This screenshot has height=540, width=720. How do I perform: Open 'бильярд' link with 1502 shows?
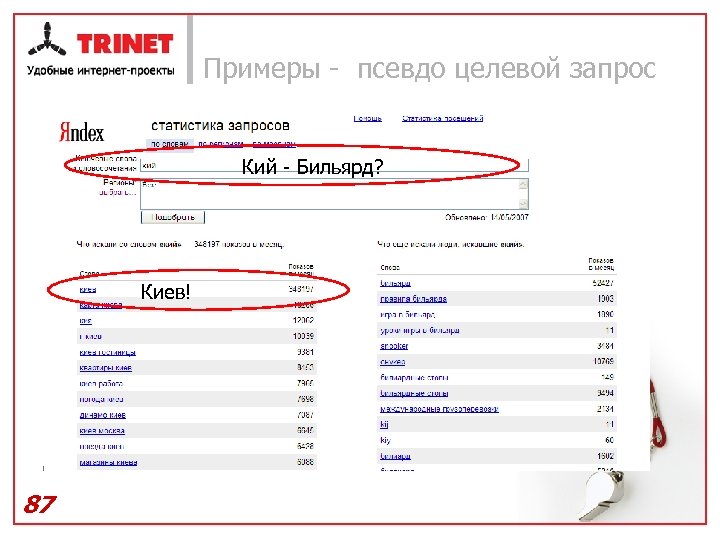point(395,456)
